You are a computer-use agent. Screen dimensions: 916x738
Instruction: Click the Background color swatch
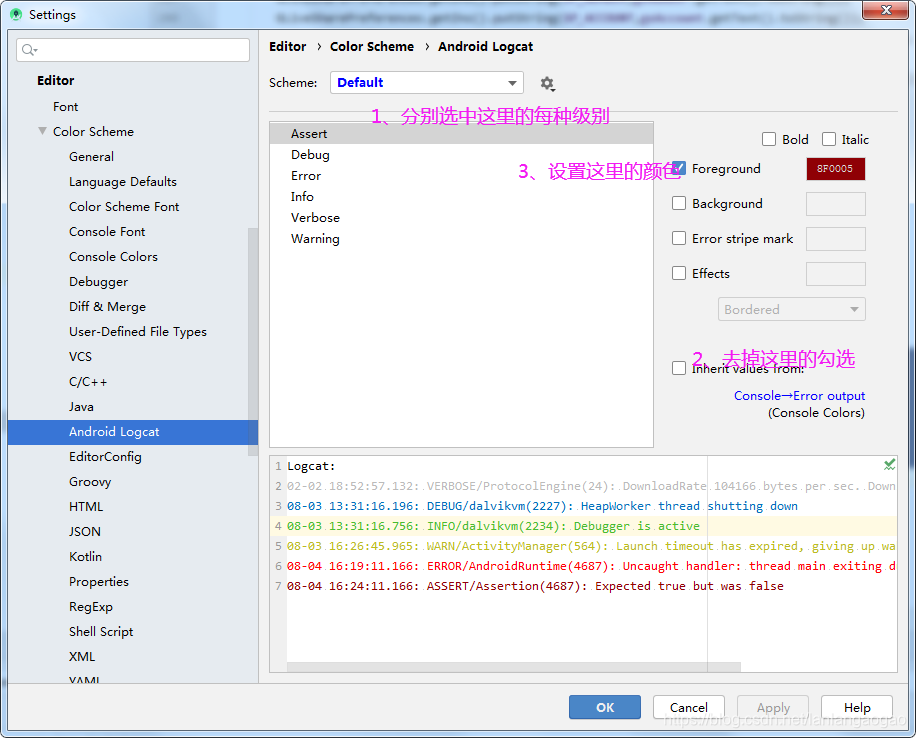coord(835,204)
